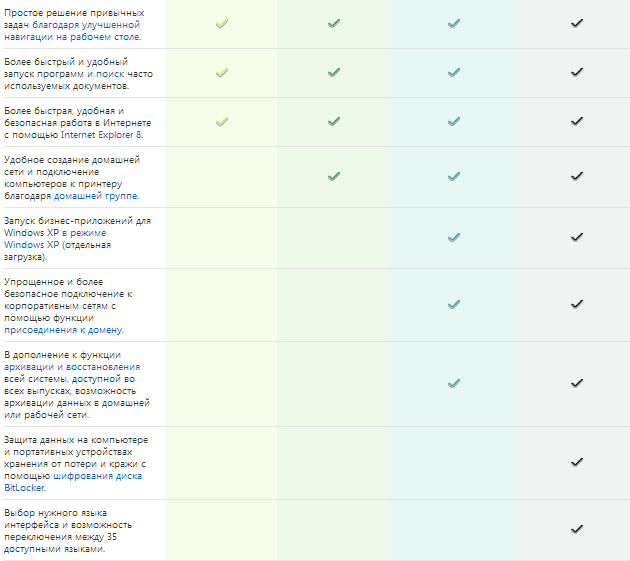Open the поиск link
The height and width of the screenshot is (561, 630).
click(110, 74)
